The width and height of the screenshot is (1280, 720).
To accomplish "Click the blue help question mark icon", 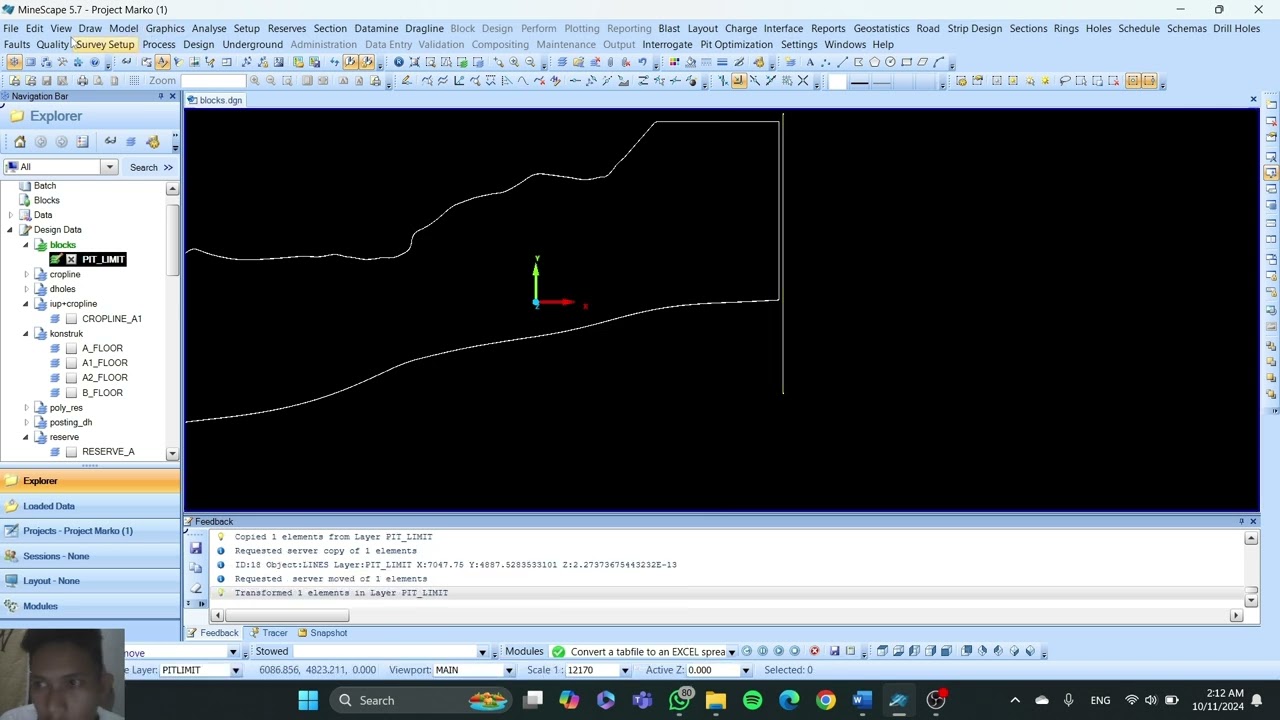I will 94,62.
